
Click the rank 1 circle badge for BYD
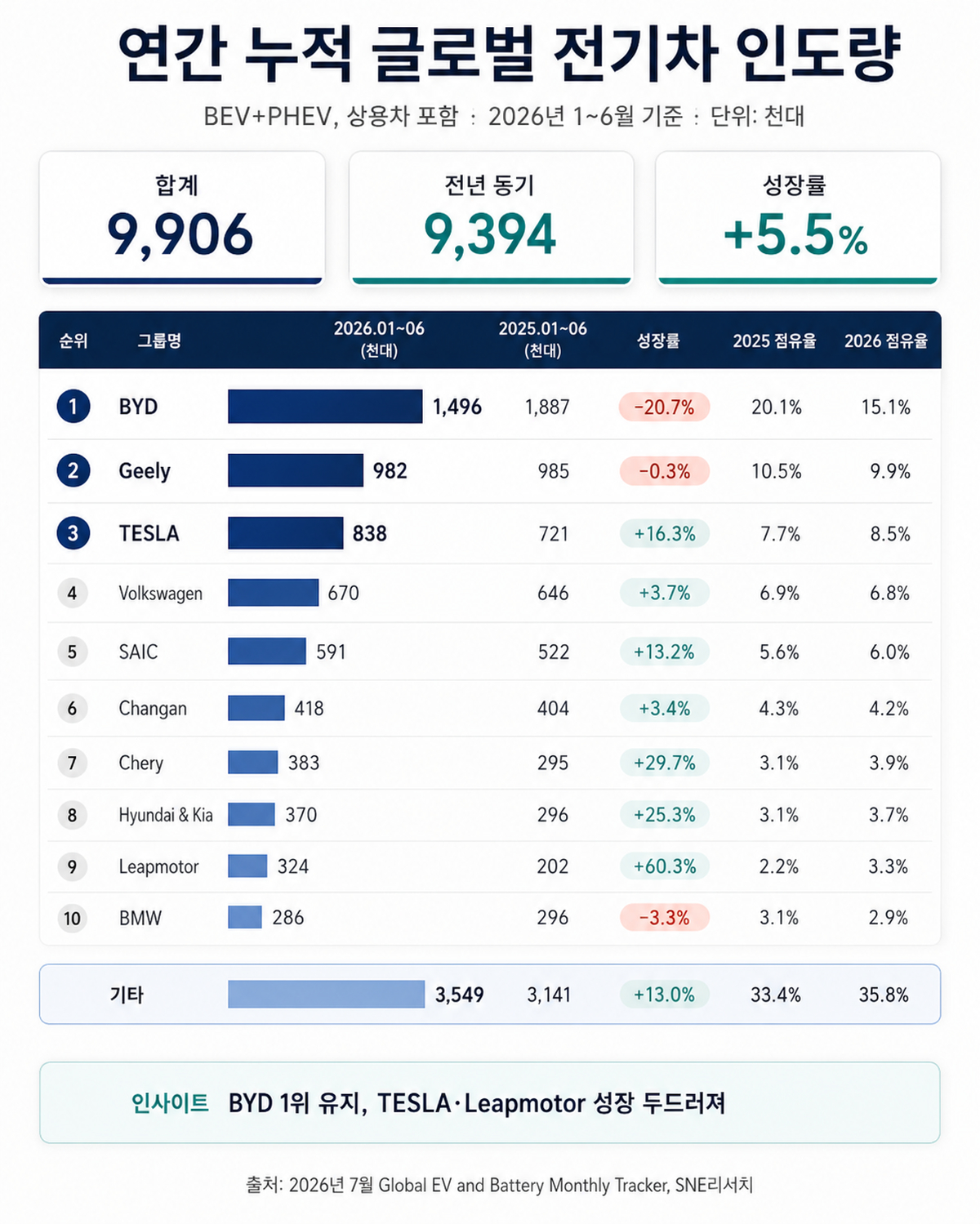click(73, 407)
